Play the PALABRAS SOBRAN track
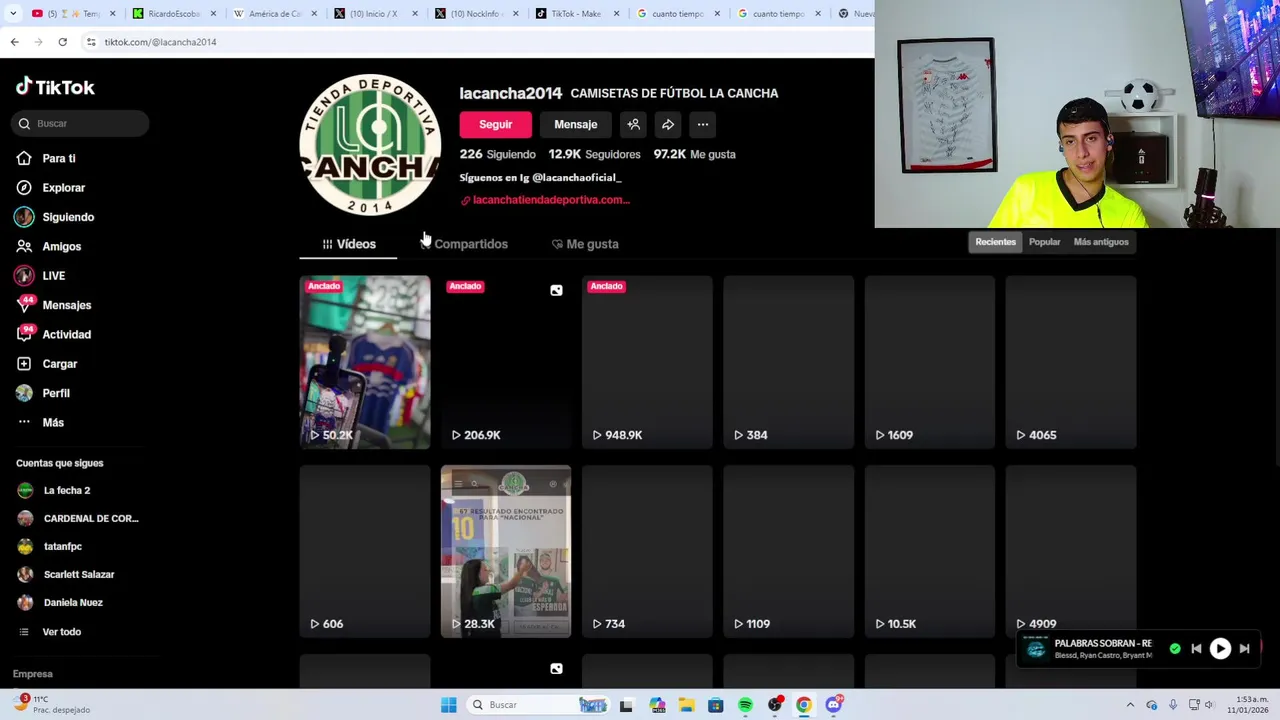 point(1220,649)
